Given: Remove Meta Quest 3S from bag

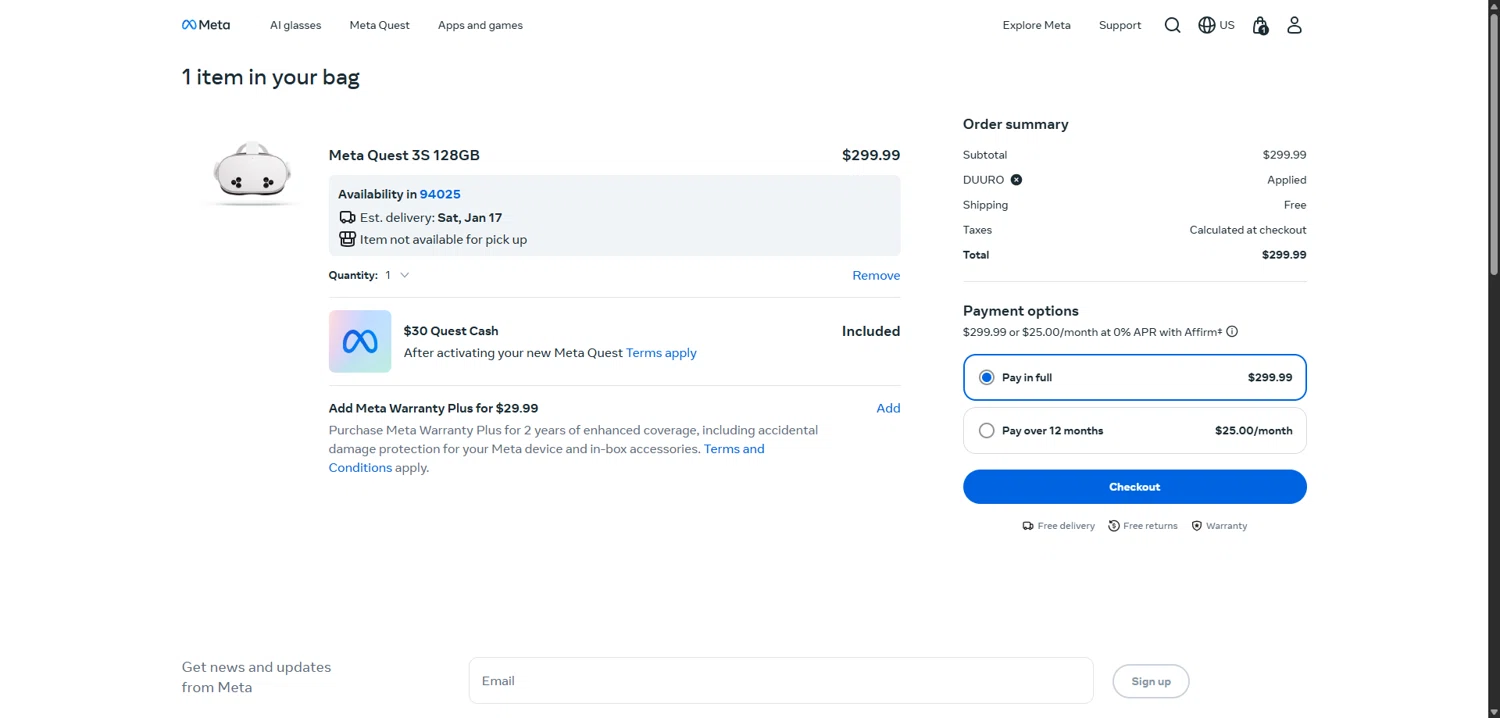Looking at the screenshot, I should pos(876,275).
